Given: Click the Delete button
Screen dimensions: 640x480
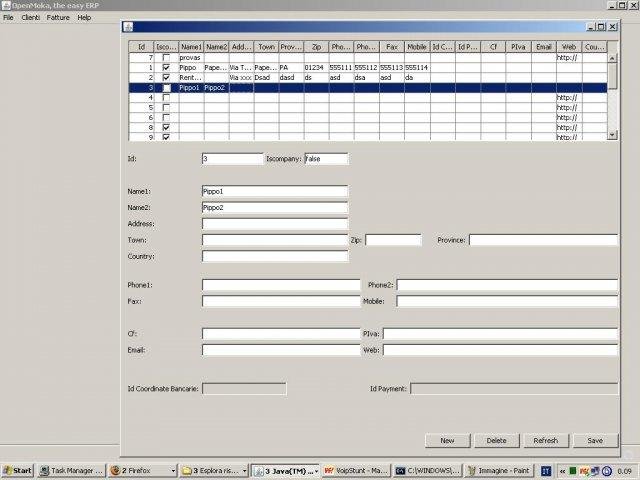Looking at the screenshot, I should pyautogui.click(x=496, y=441).
